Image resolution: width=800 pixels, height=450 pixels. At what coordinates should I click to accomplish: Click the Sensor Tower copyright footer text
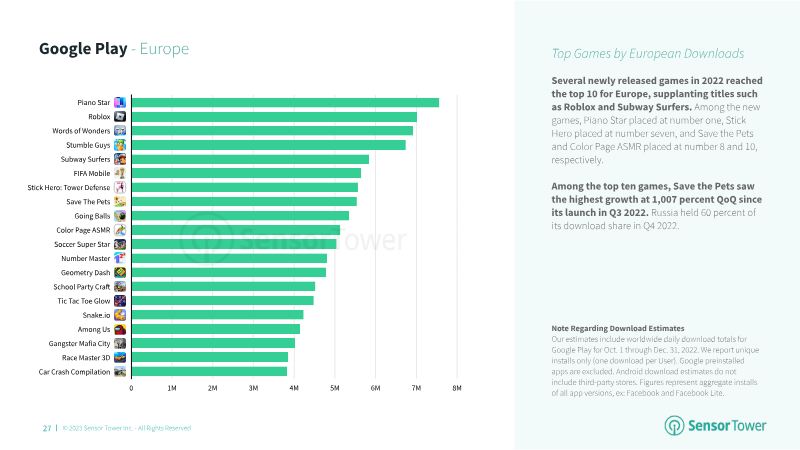(127, 428)
